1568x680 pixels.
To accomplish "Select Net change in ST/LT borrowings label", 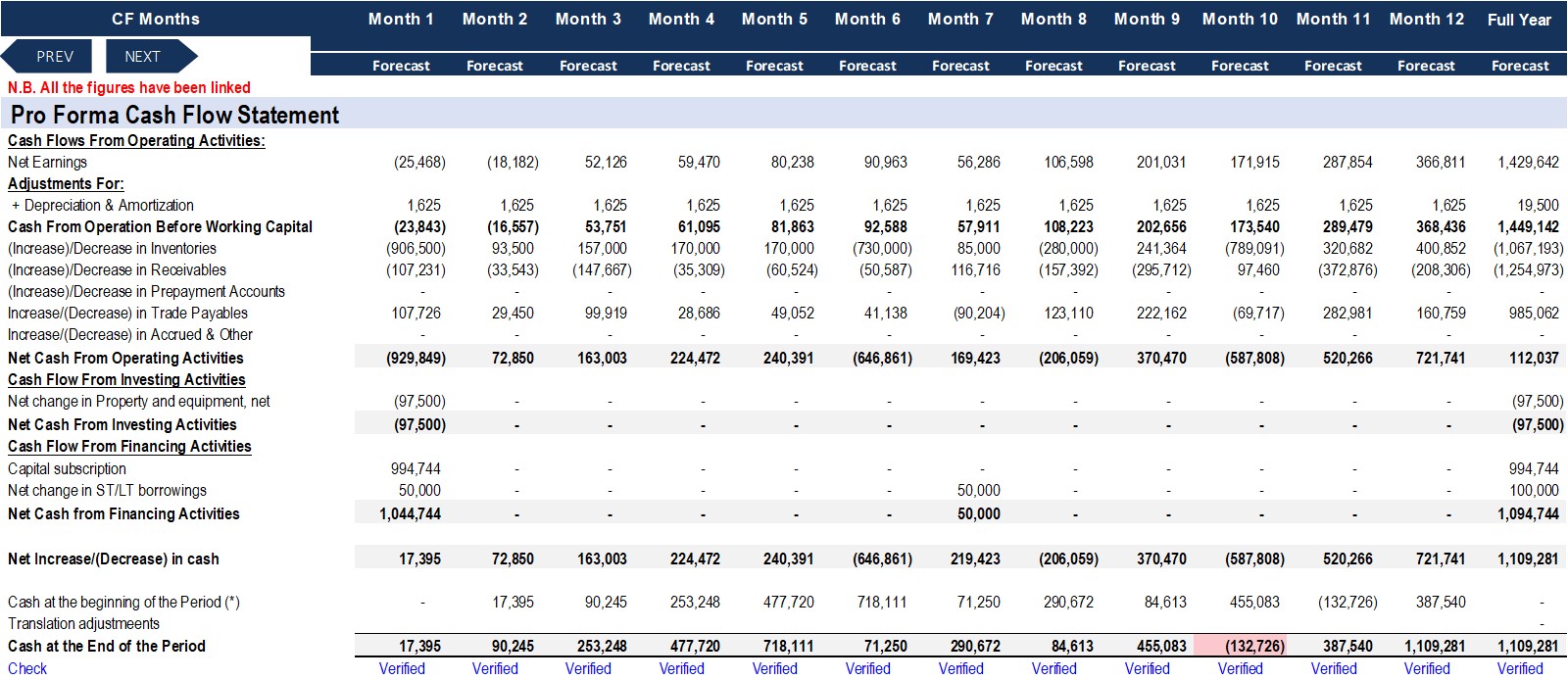I will 107,490.
